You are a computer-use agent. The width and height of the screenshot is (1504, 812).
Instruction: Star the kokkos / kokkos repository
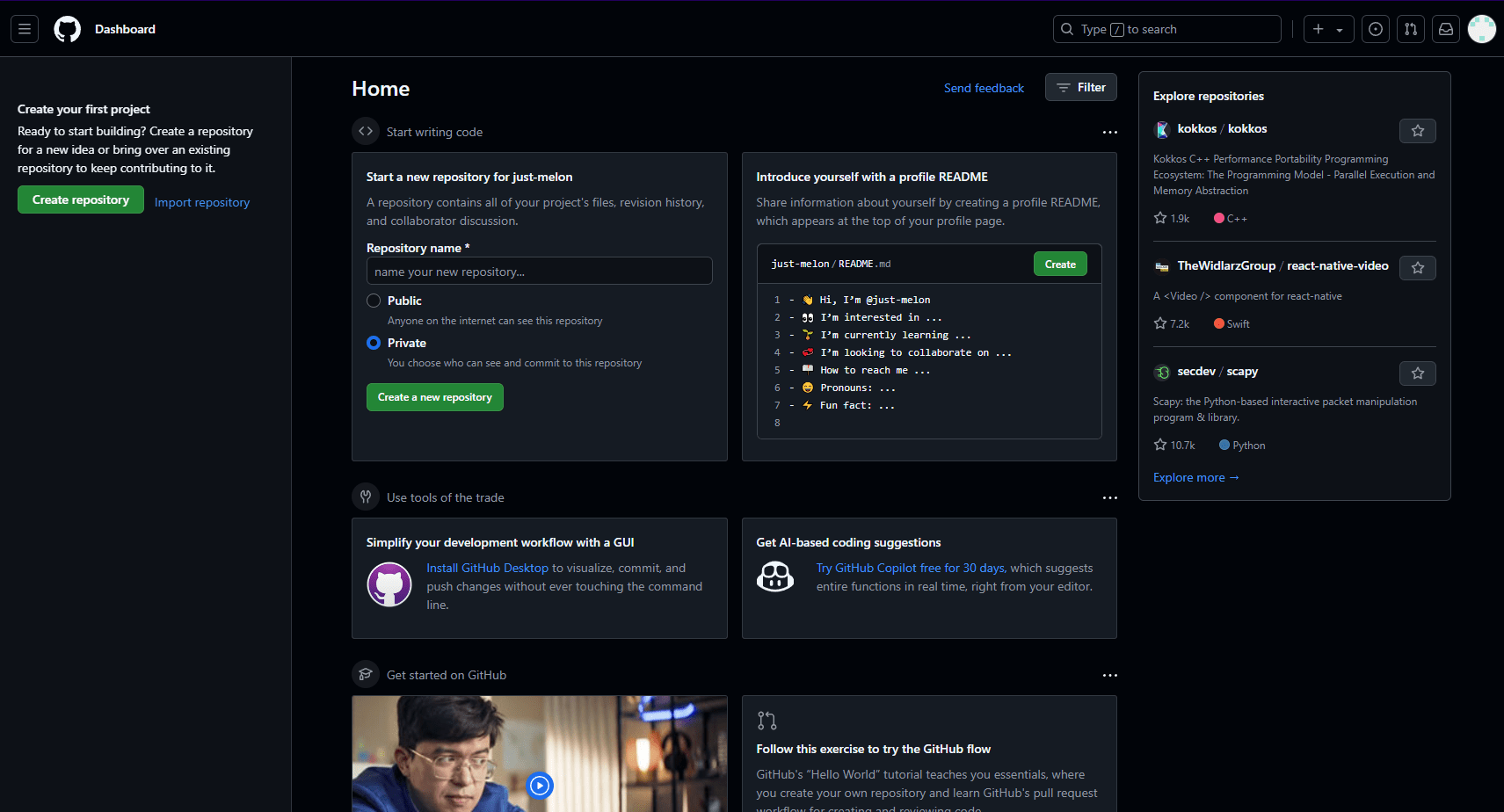click(1418, 131)
